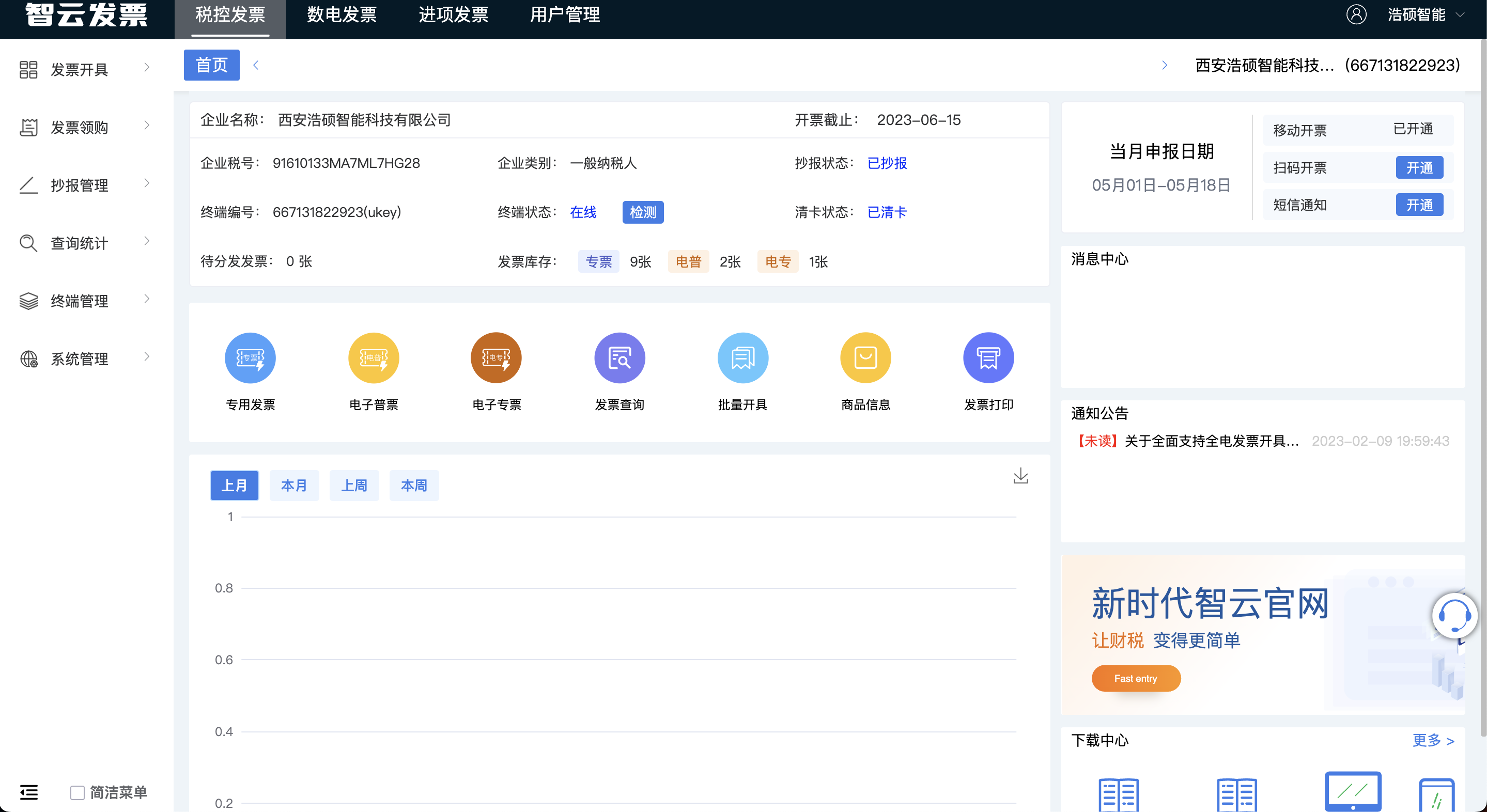The height and width of the screenshot is (812, 1487).
Task: Click the tax number 91610133MA7ML7HG28
Action: (x=346, y=163)
